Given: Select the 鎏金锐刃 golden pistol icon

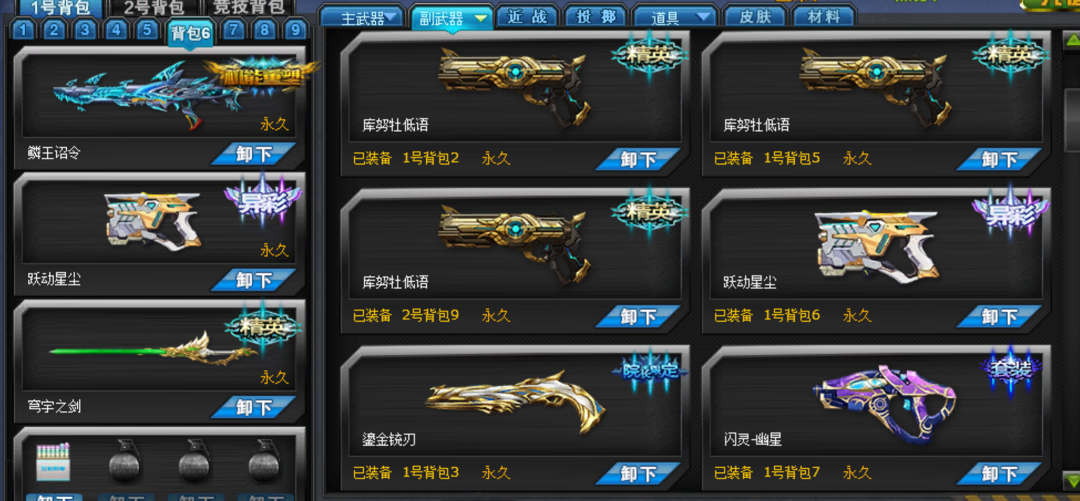Looking at the screenshot, I should tap(513, 402).
